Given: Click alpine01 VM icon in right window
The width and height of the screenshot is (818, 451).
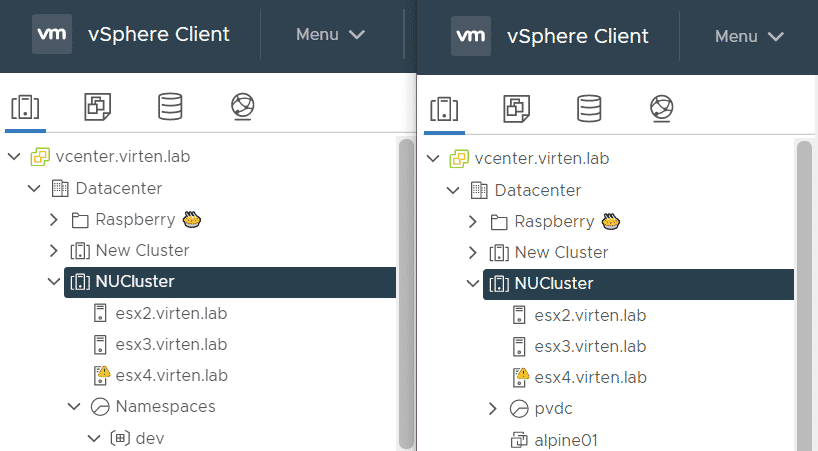Looking at the screenshot, I should pyautogui.click(x=519, y=440).
